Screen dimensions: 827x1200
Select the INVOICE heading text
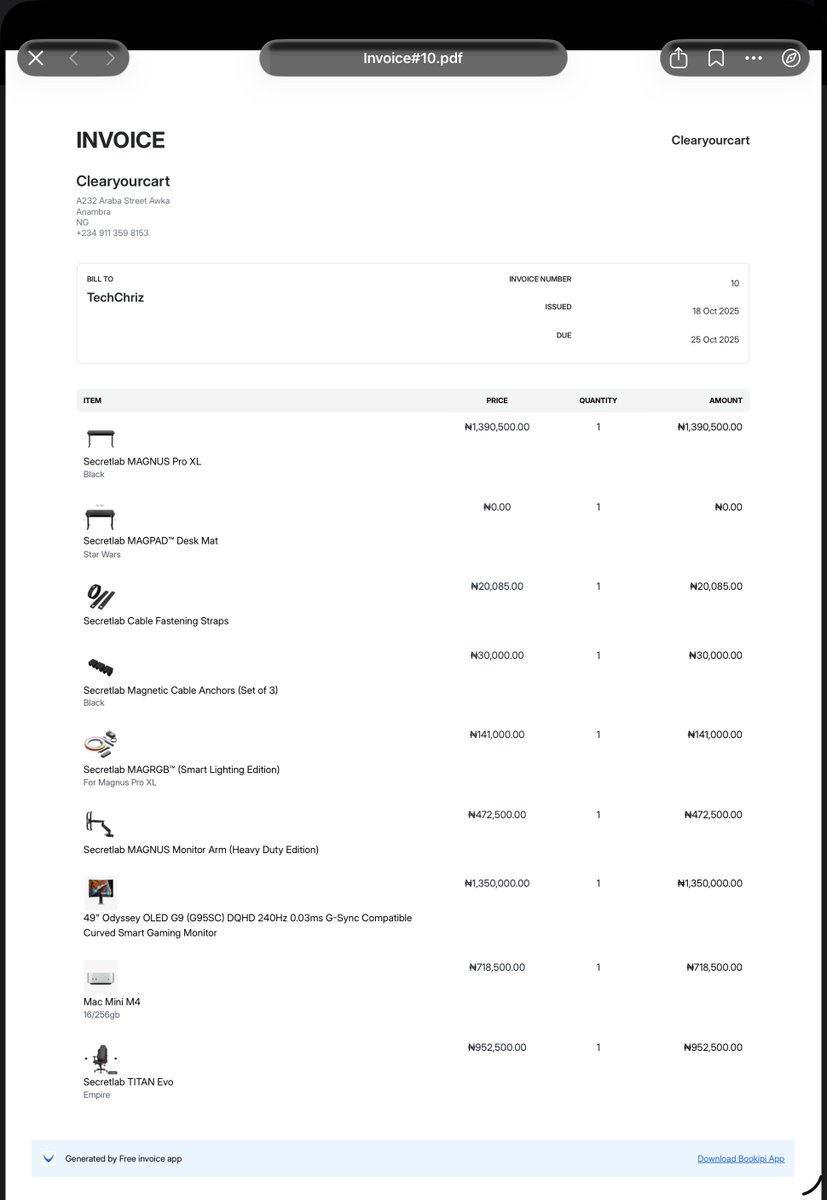coord(120,141)
